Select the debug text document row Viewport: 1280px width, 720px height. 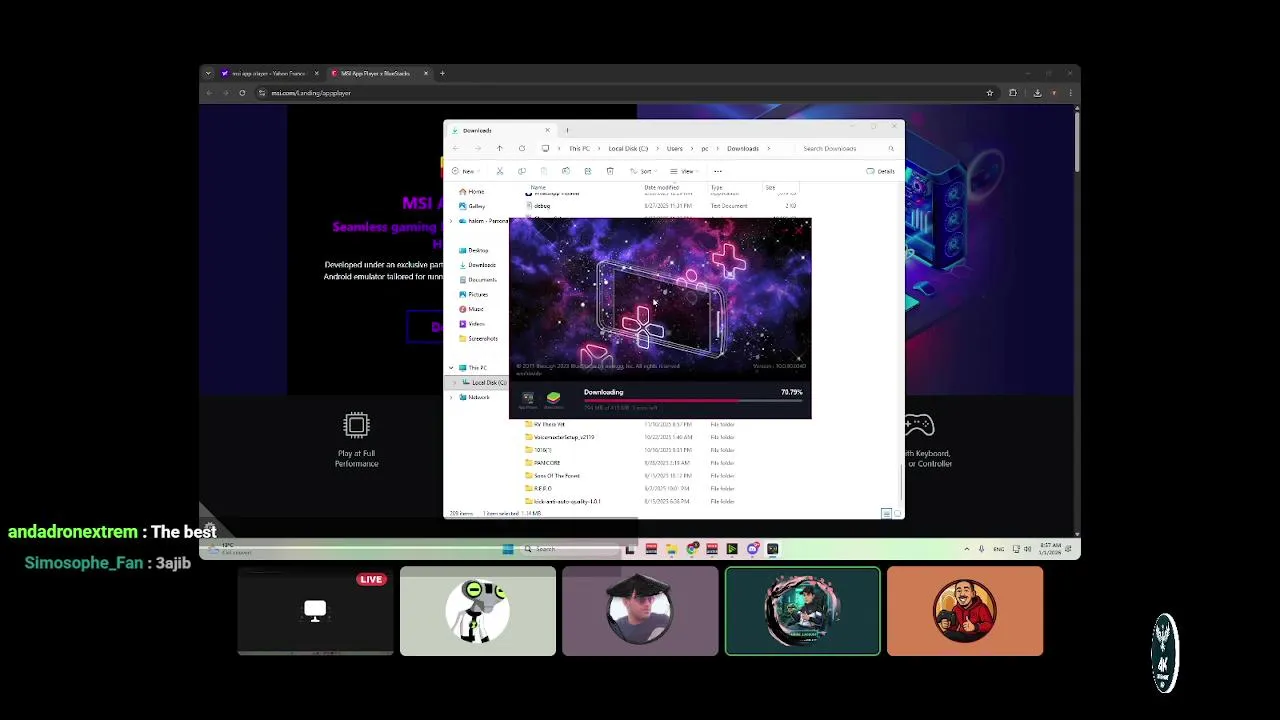tap(660, 206)
